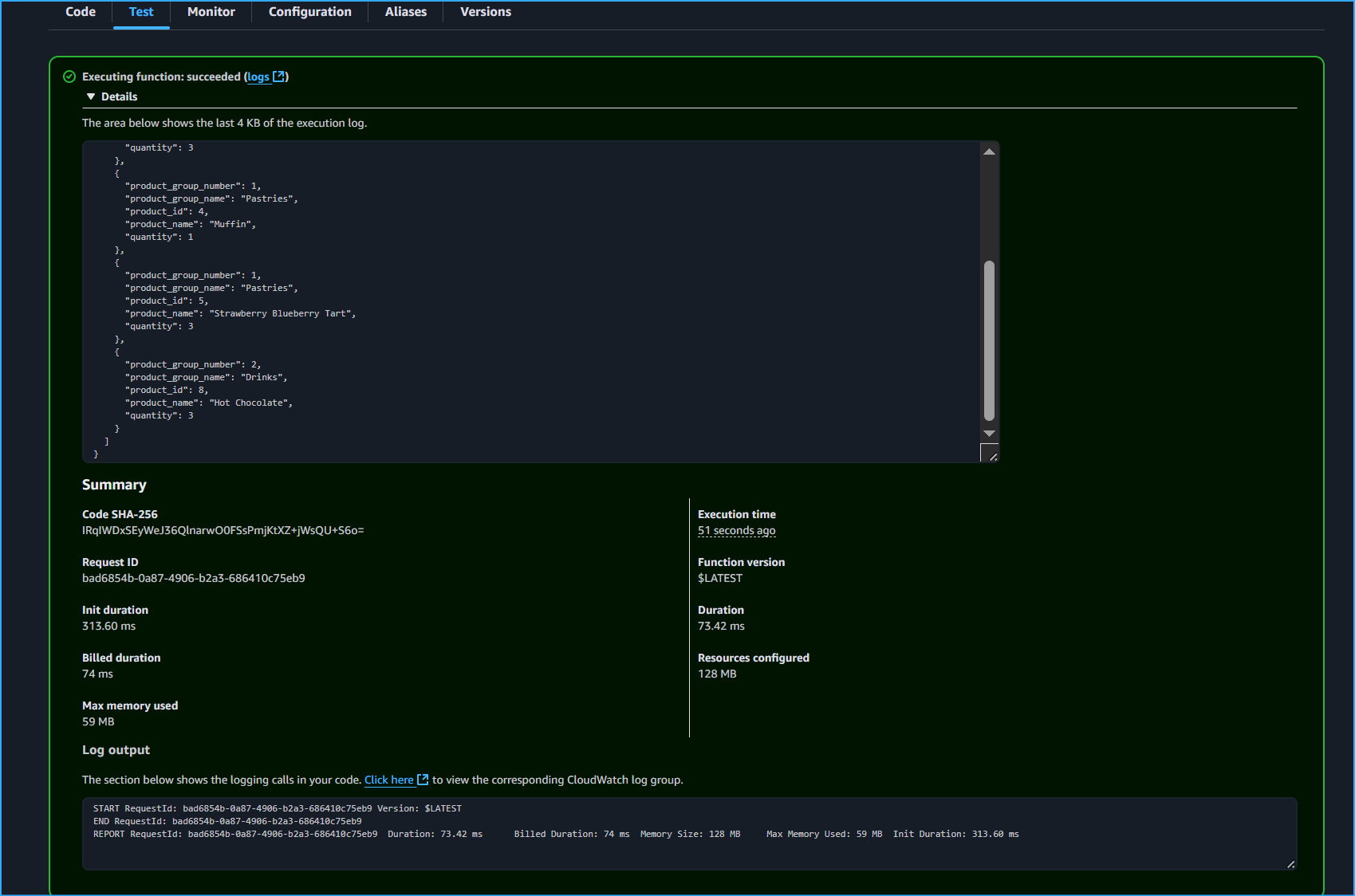Screen dimensions: 1355x896
Task: Click the scroll-down arrow on the log viewer
Action: tap(989, 433)
